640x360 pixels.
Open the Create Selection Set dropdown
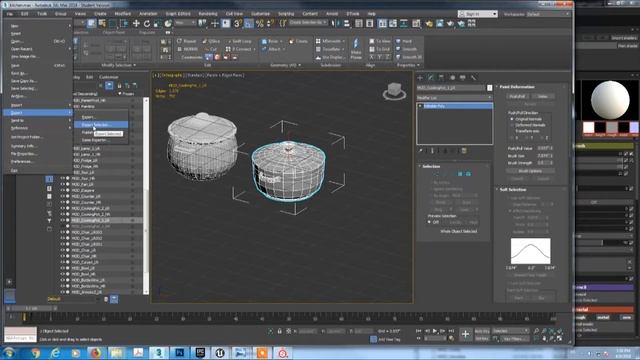(308, 22)
